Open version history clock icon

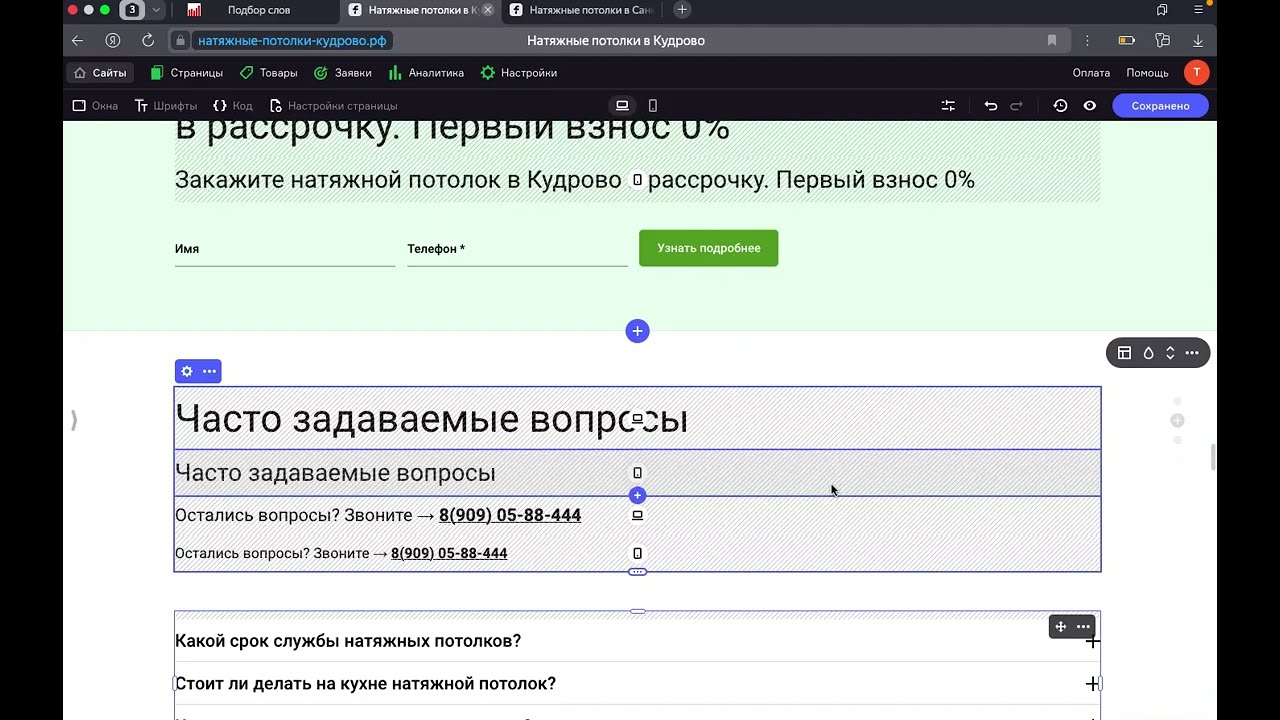pos(1060,106)
